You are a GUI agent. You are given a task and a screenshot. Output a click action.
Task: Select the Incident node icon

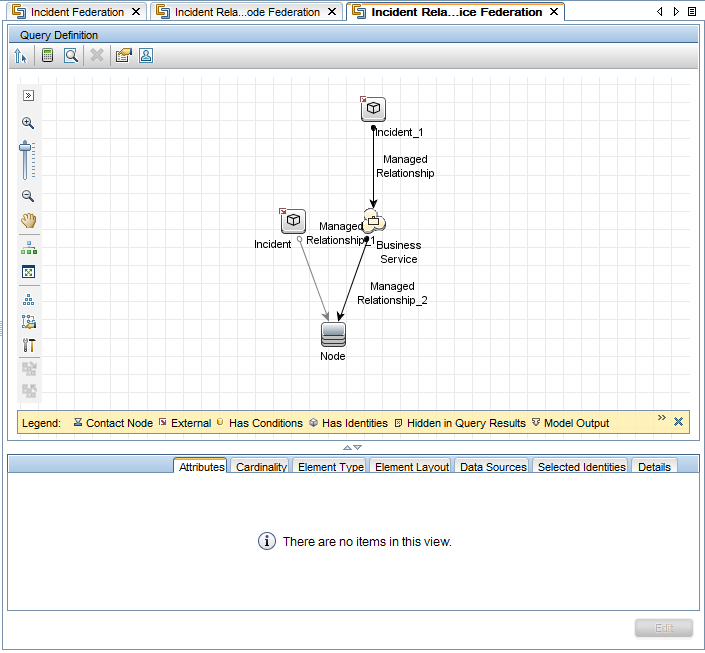click(x=293, y=221)
